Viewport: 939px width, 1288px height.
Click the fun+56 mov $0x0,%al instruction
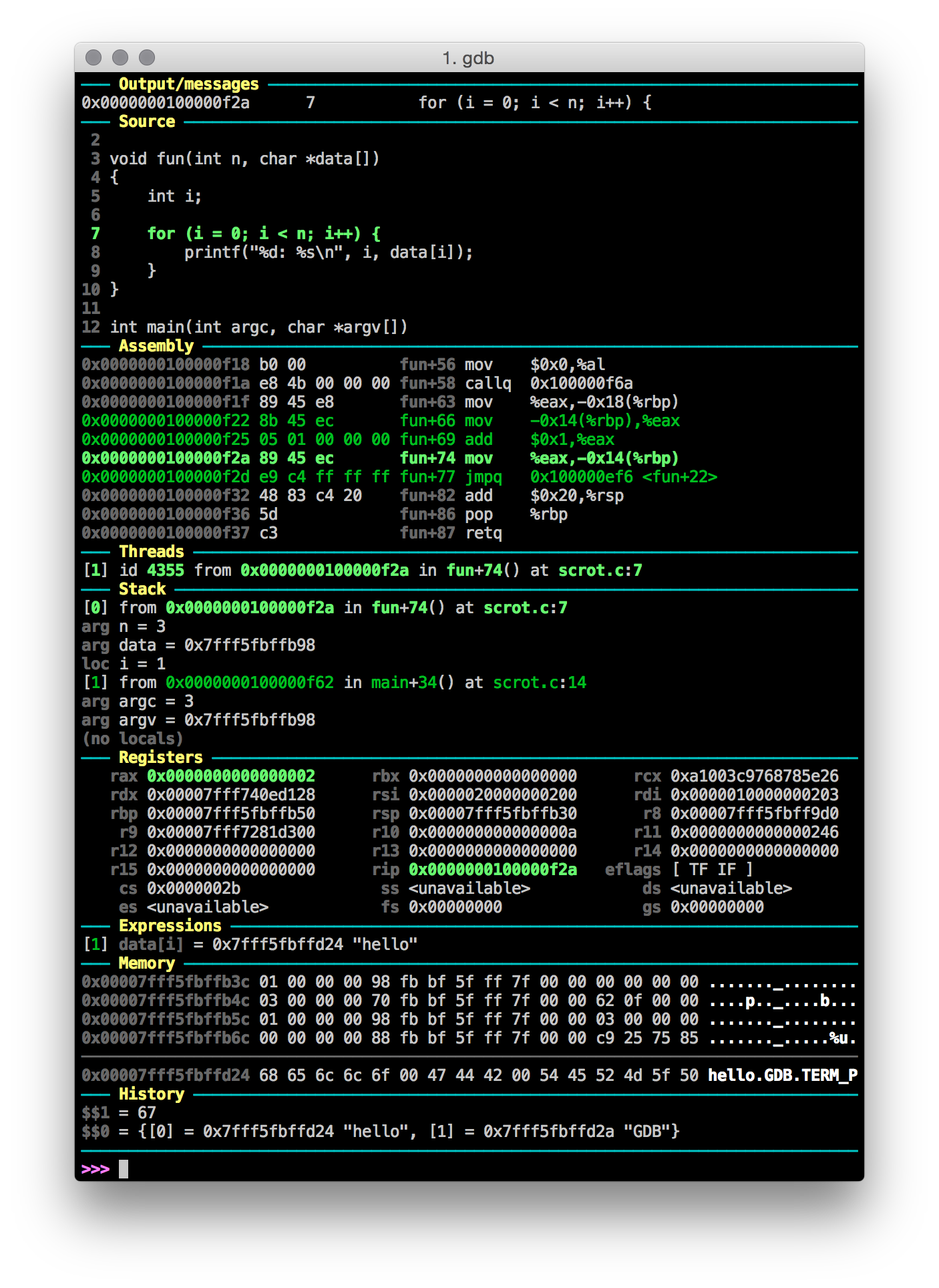pyautogui.click(x=343, y=365)
